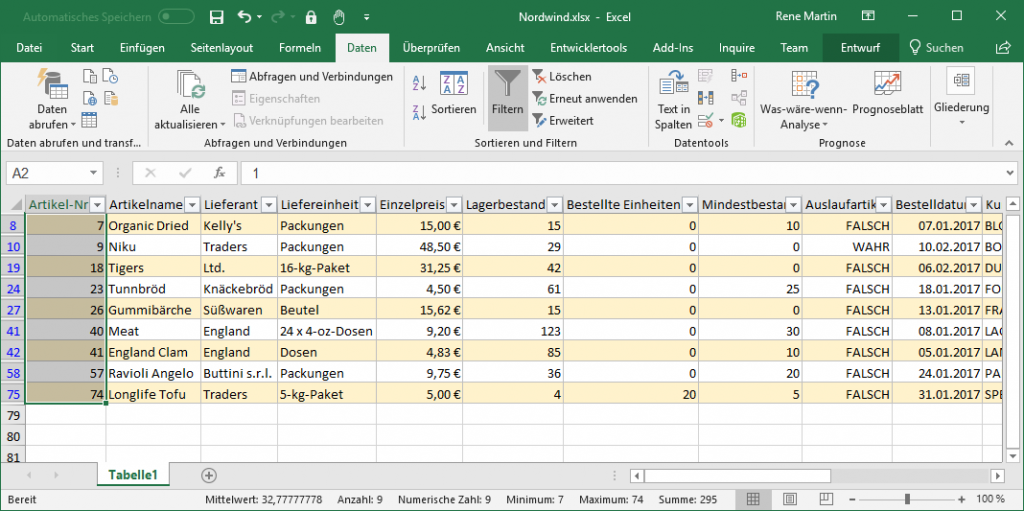Click the lock icon in quick access
Viewport: 1024px width, 511px height.
click(311, 17)
